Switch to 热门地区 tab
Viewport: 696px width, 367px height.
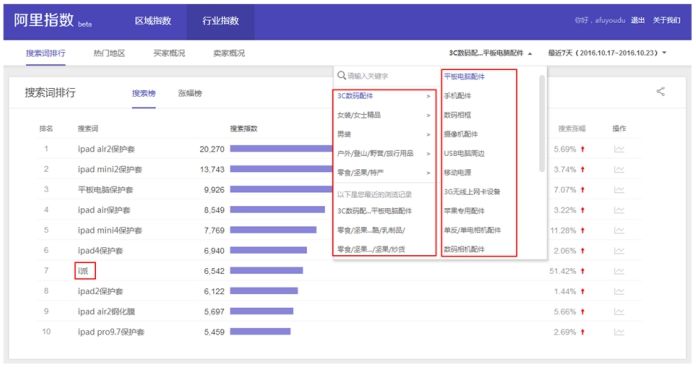click(x=109, y=53)
